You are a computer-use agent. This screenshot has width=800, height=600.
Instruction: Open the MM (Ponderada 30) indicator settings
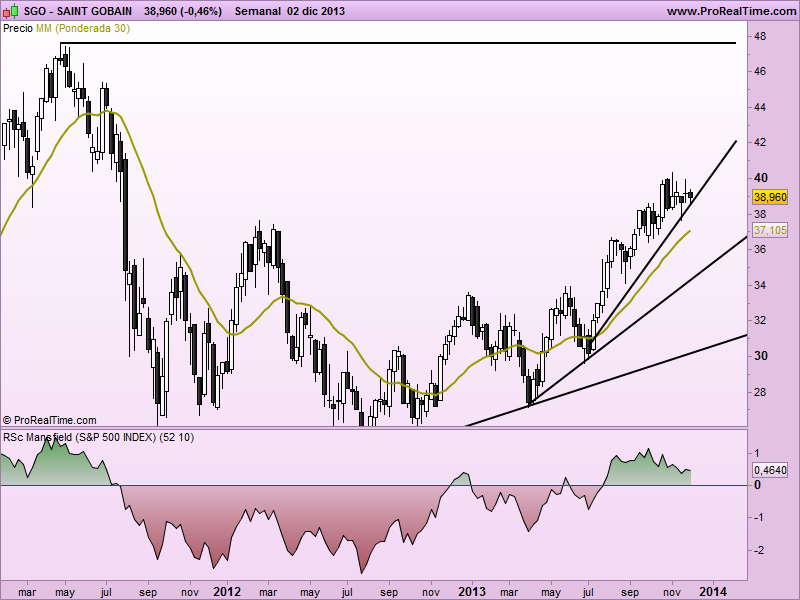[83, 29]
